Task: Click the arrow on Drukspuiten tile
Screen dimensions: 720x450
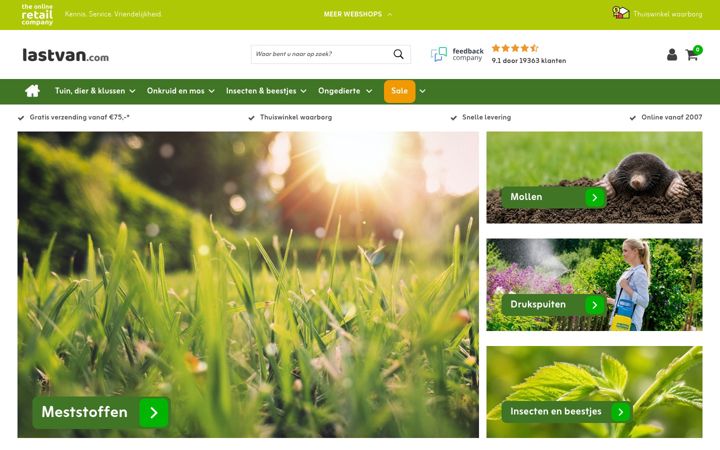Action: click(595, 305)
